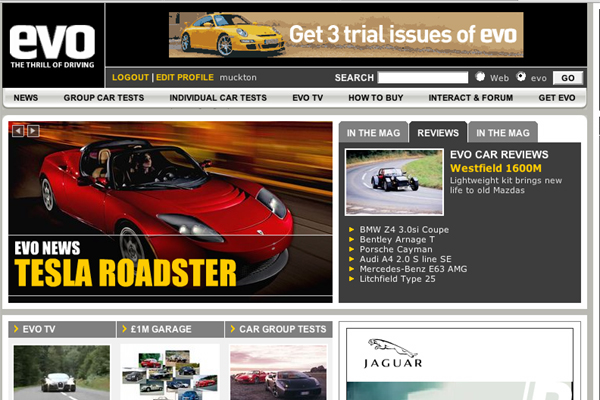Click the muckton username text
Screen dimensions: 600x400
click(238, 77)
